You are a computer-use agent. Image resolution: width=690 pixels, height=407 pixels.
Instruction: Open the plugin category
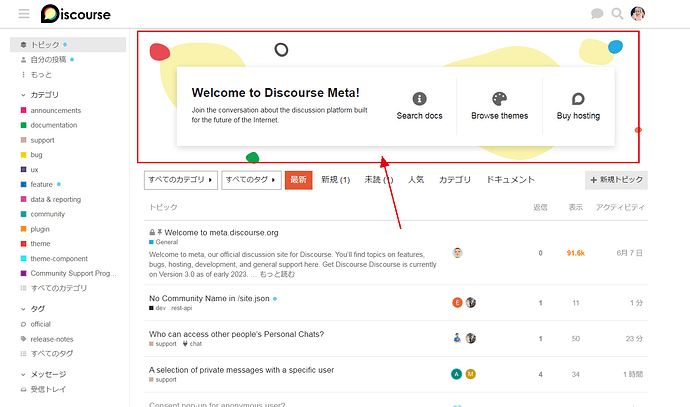(x=40, y=229)
